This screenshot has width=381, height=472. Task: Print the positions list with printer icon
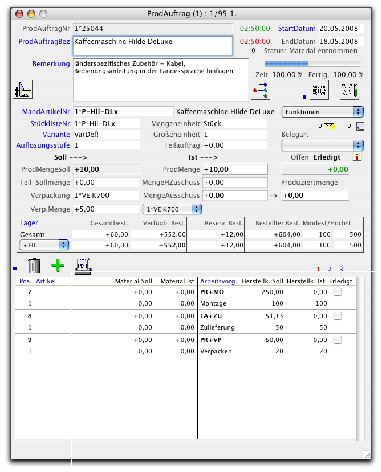coord(83,266)
